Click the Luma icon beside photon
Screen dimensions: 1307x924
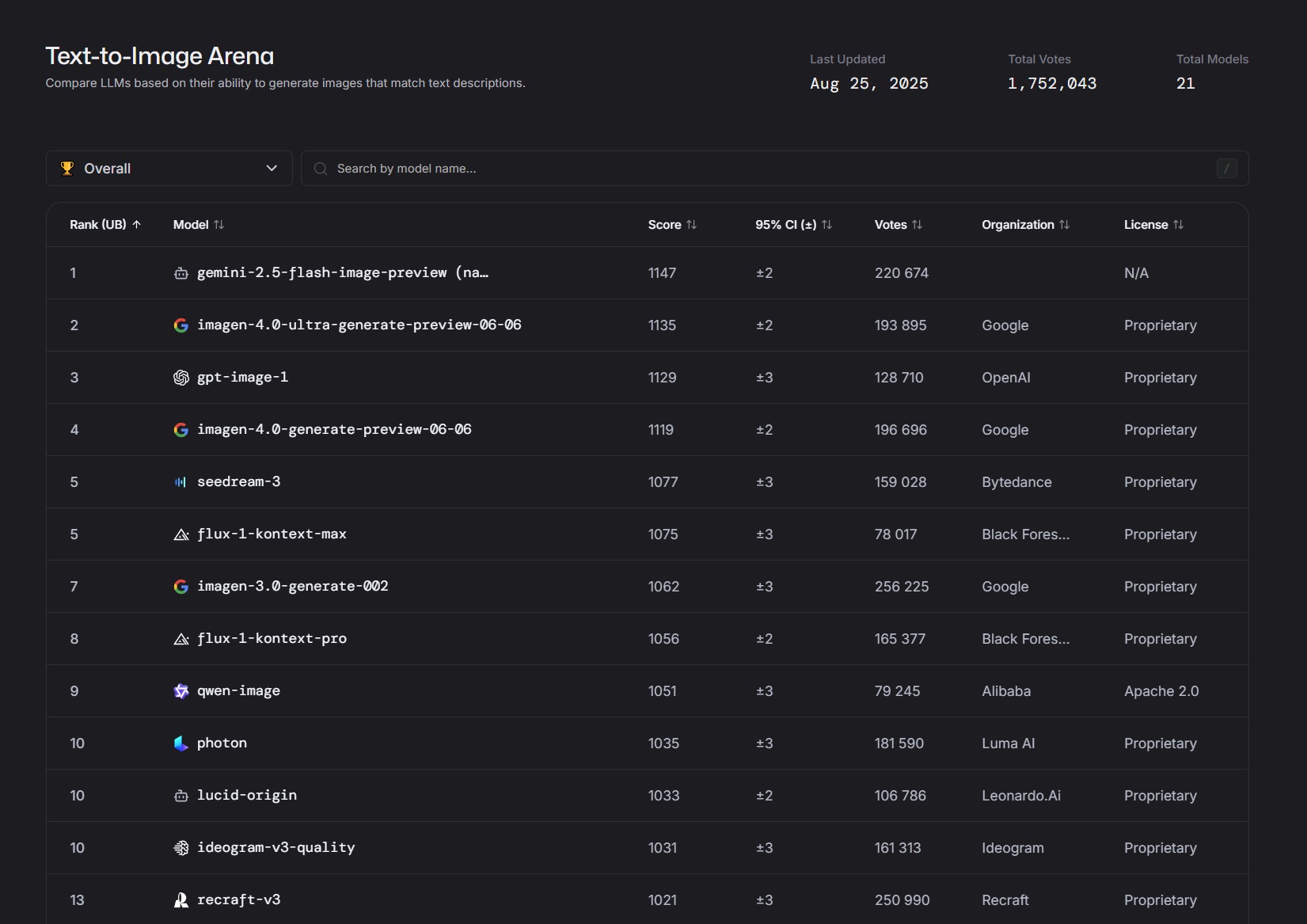pyautogui.click(x=181, y=743)
